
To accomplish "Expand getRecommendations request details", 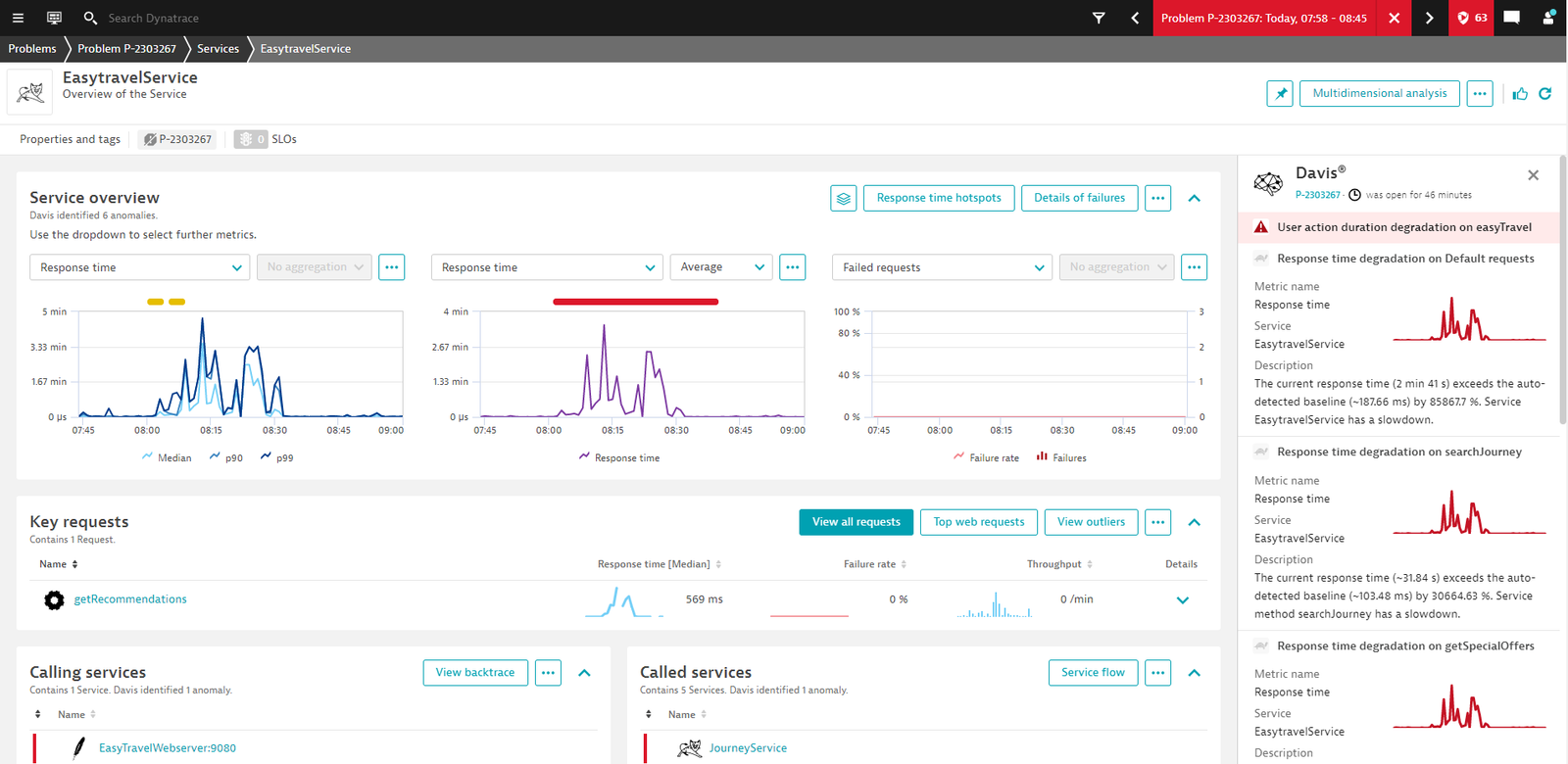I will 1182,599.
